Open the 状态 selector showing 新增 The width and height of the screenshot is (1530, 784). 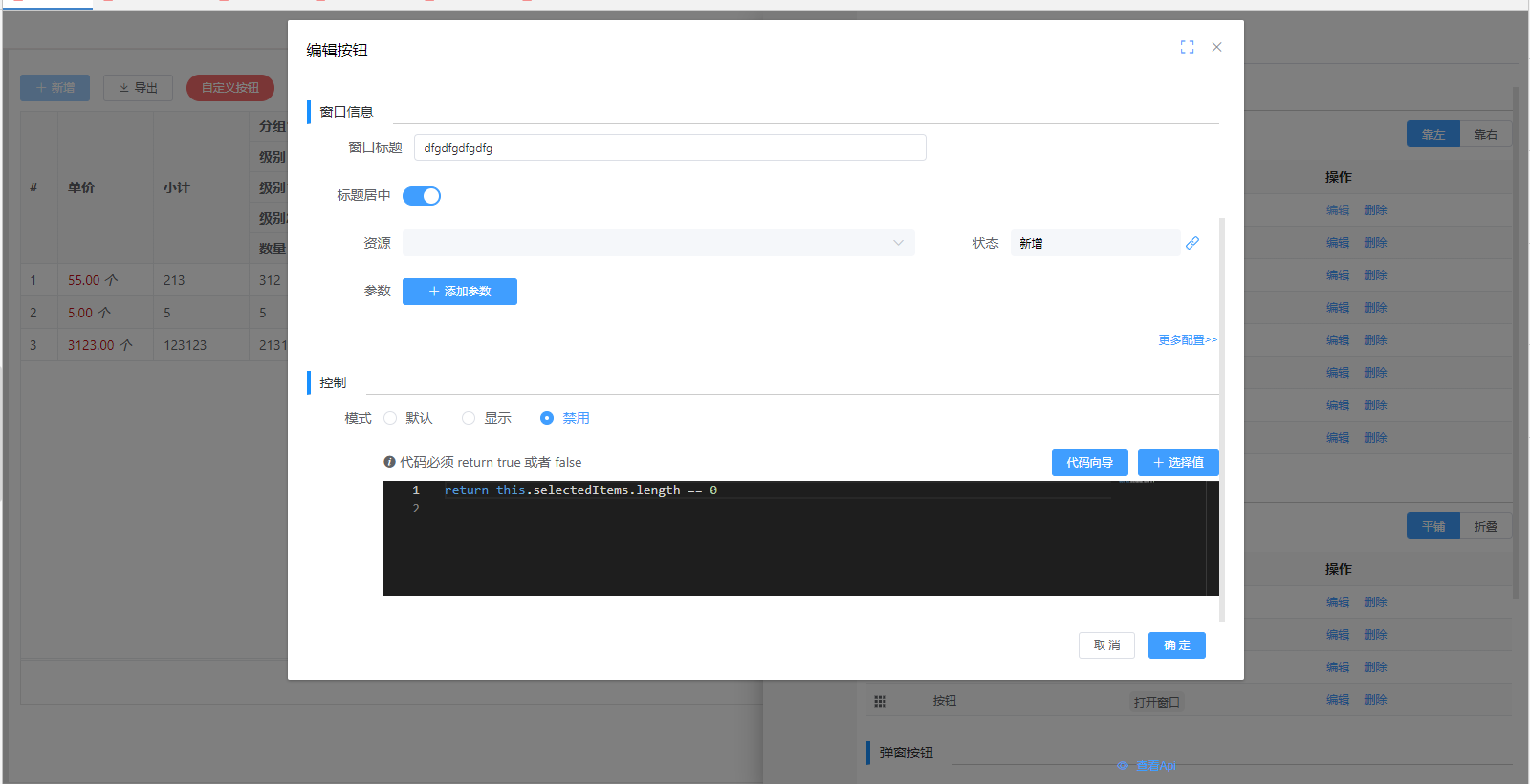tap(1094, 243)
